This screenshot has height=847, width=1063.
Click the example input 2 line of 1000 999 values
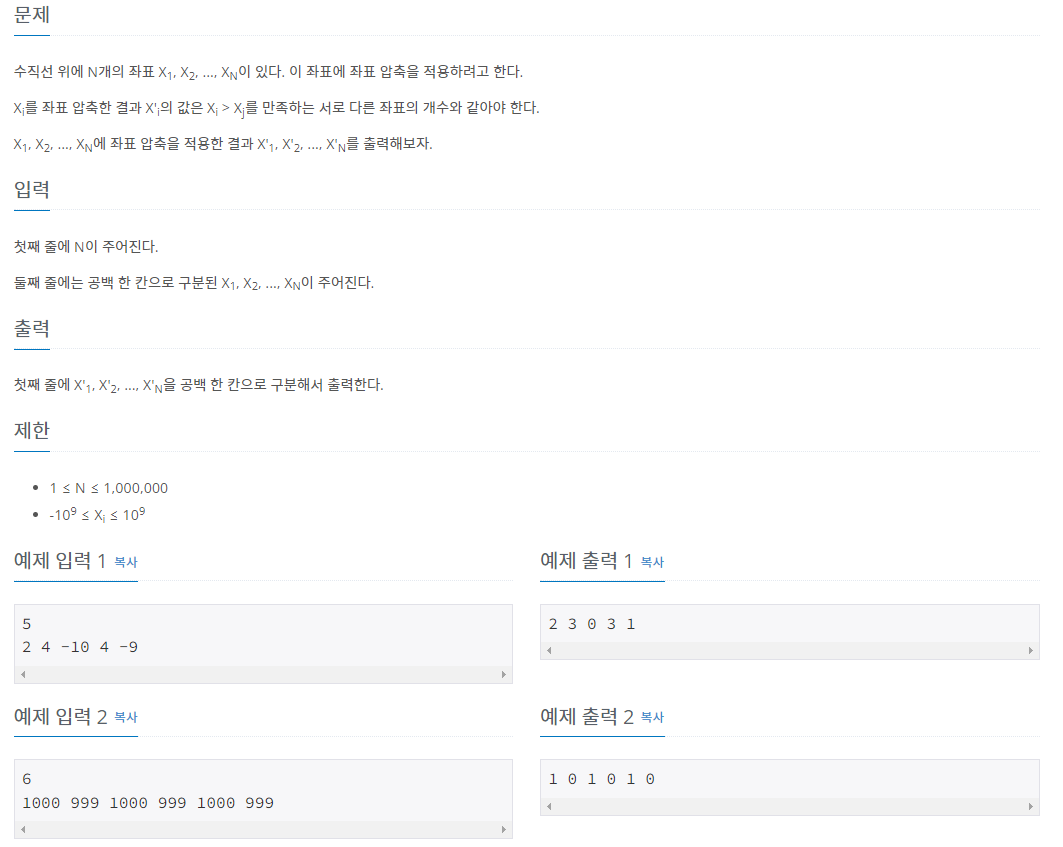pos(148,804)
